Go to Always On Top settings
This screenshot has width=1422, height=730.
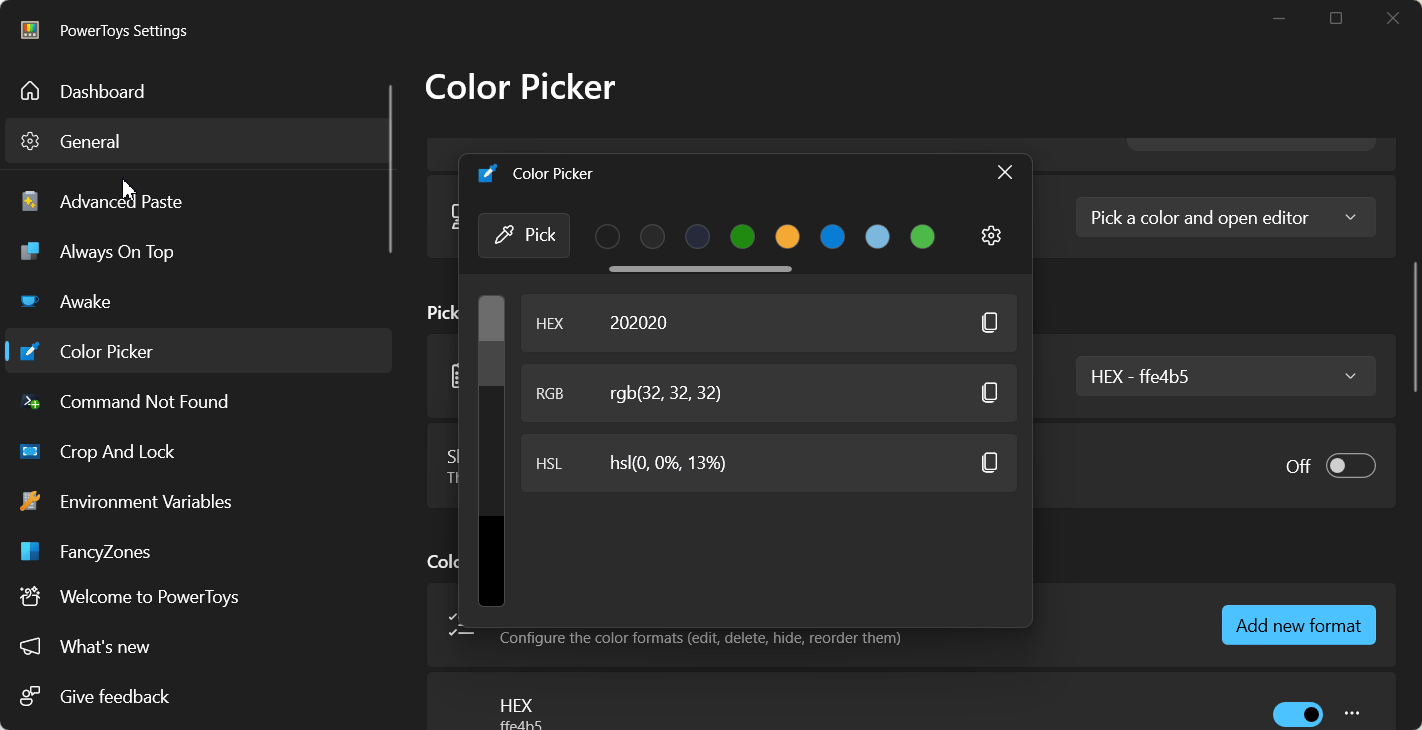pyautogui.click(x=197, y=251)
